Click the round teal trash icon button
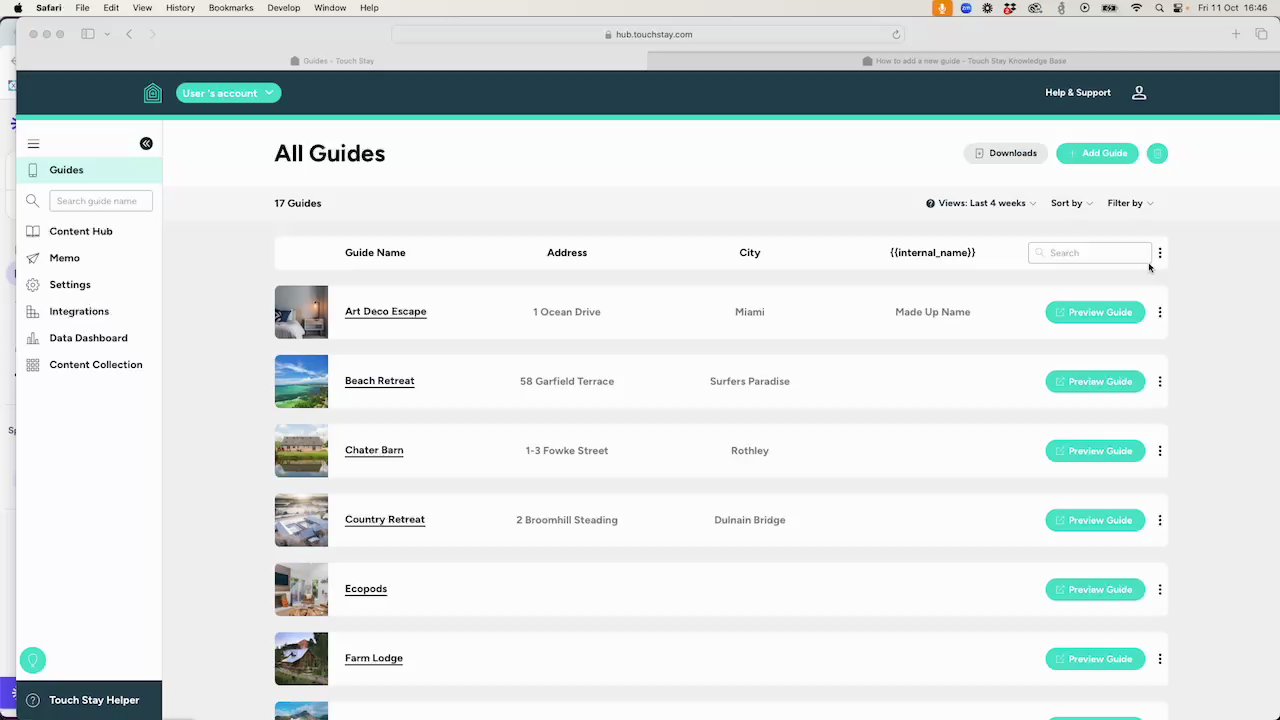Viewport: 1280px width, 720px height. click(1157, 153)
